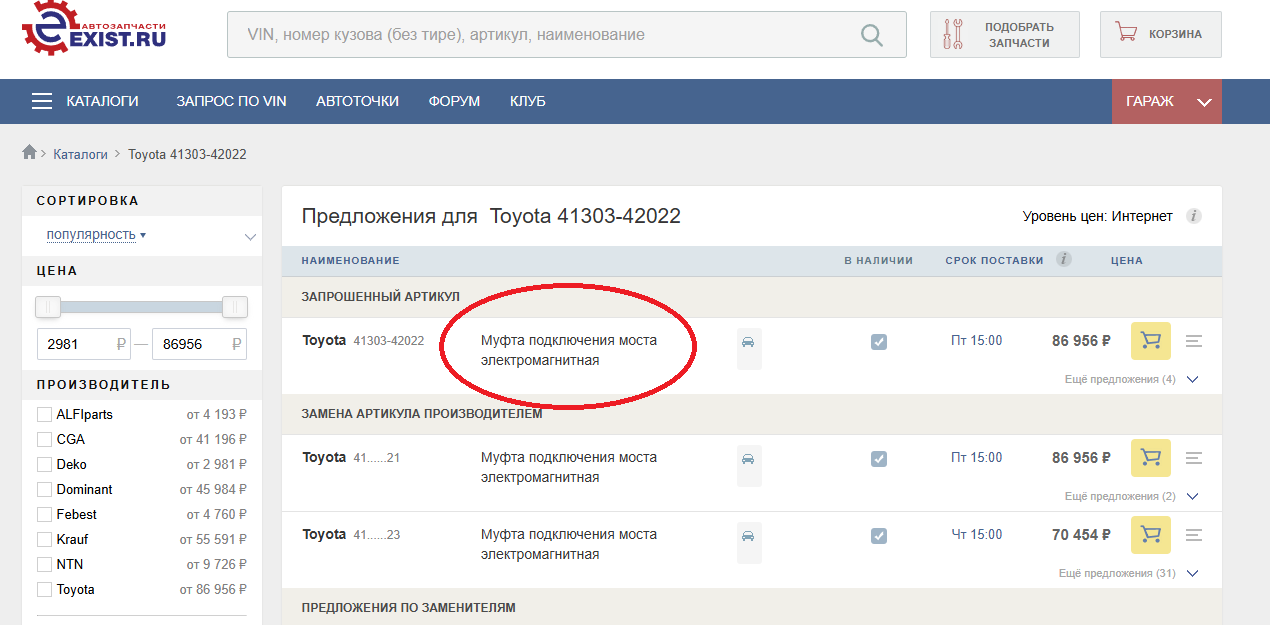Screen dimensions: 1270x625
Task: Enable the NTN manufacturer filter
Action: pyautogui.click(x=44, y=564)
